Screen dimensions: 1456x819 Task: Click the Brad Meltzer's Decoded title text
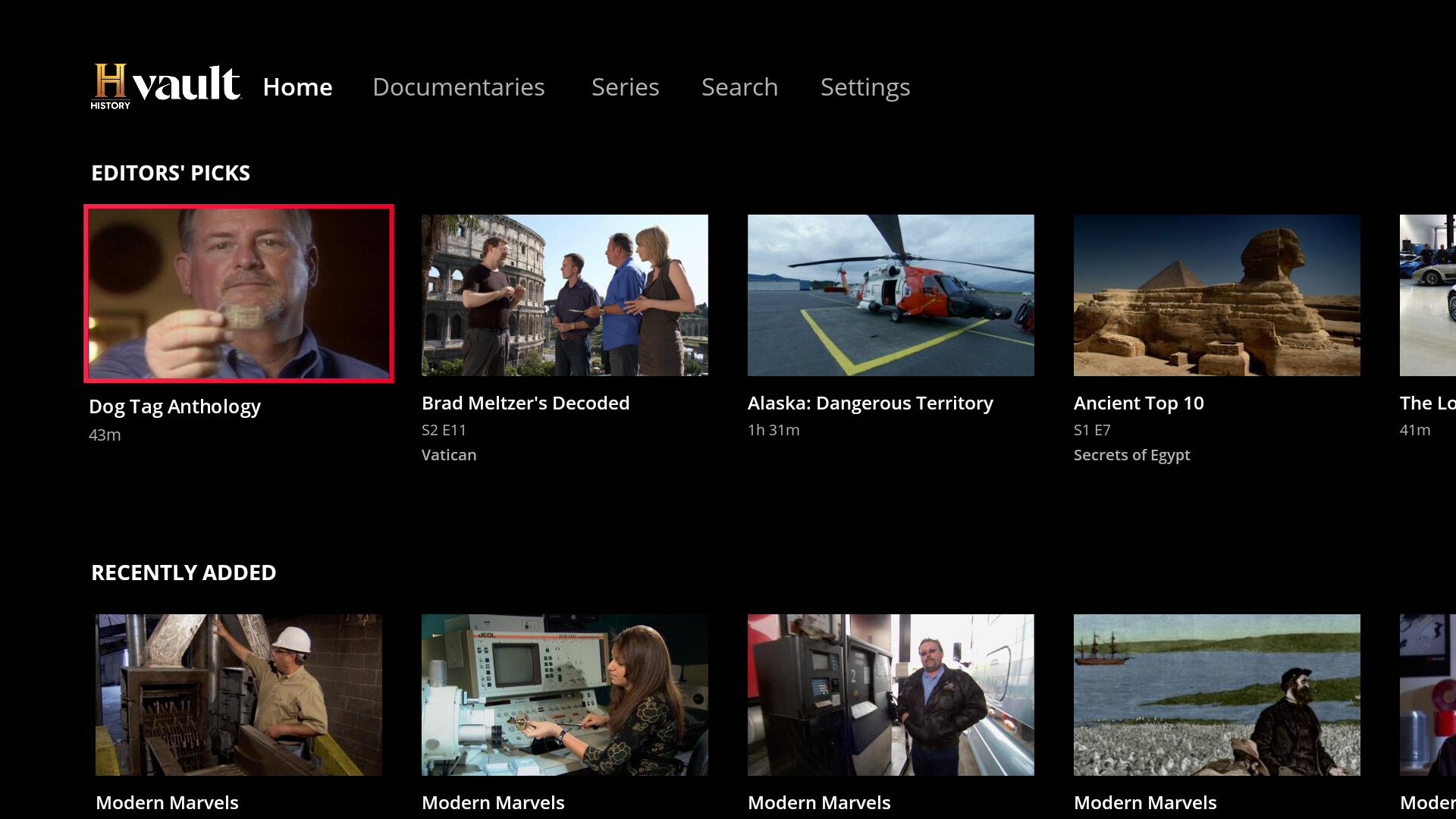525,403
